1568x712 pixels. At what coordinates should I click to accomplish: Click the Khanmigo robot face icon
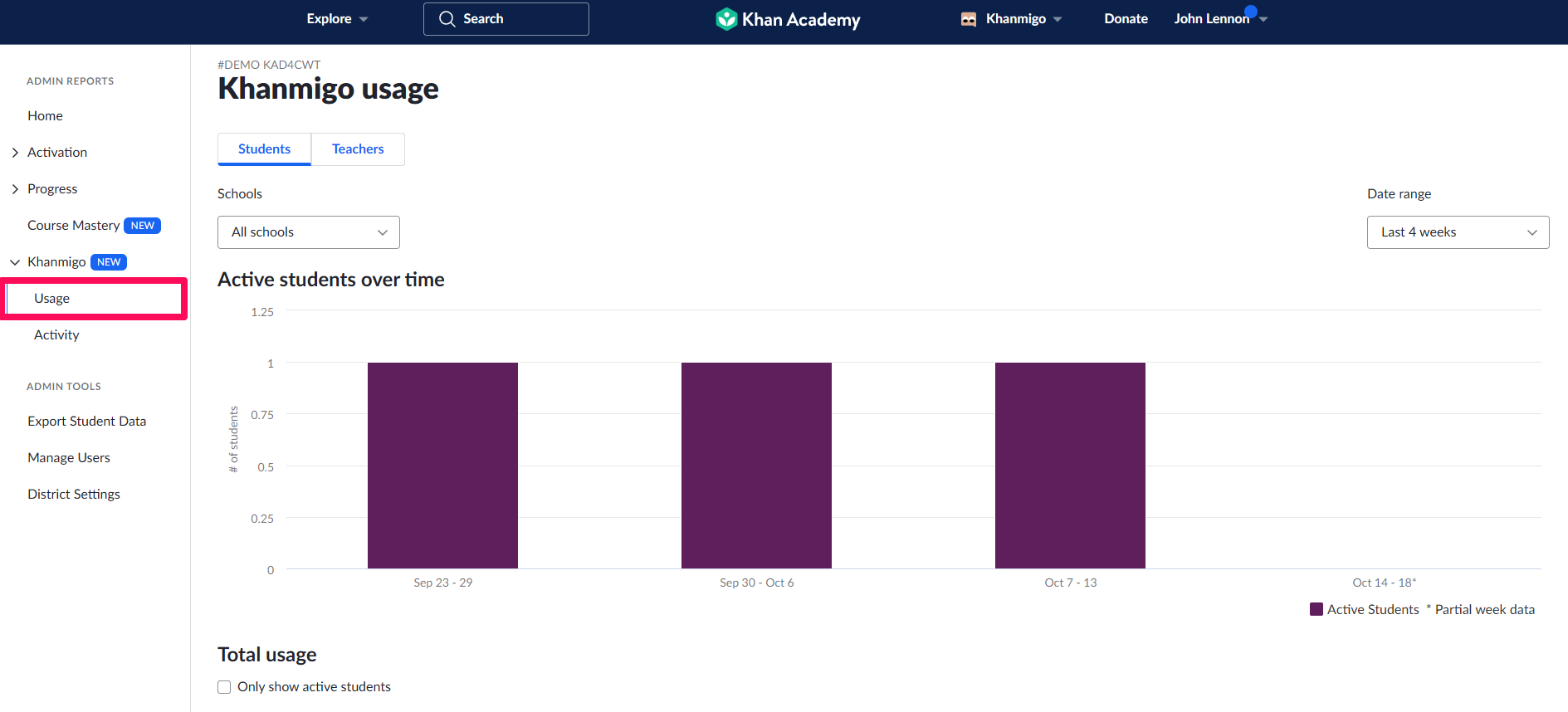point(968,19)
